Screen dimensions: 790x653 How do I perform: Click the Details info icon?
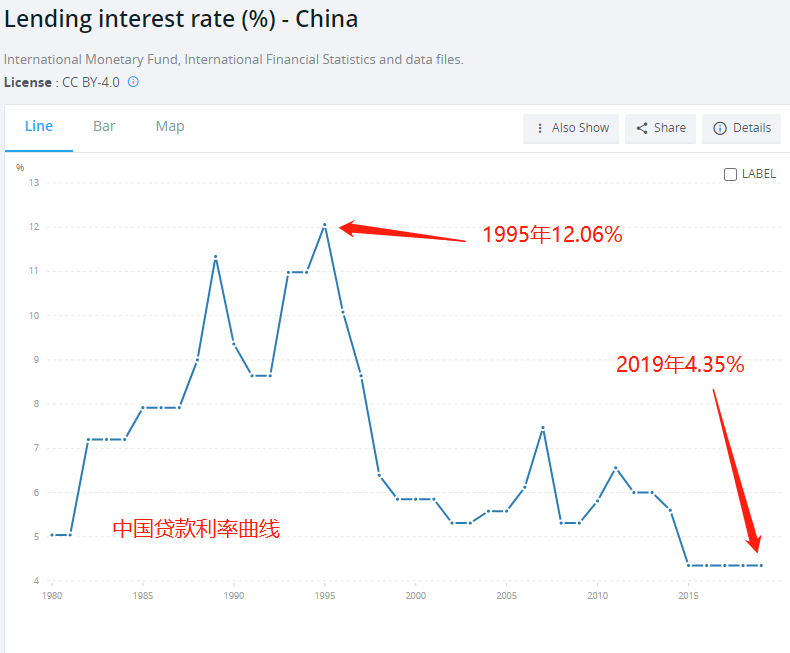click(x=719, y=128)
